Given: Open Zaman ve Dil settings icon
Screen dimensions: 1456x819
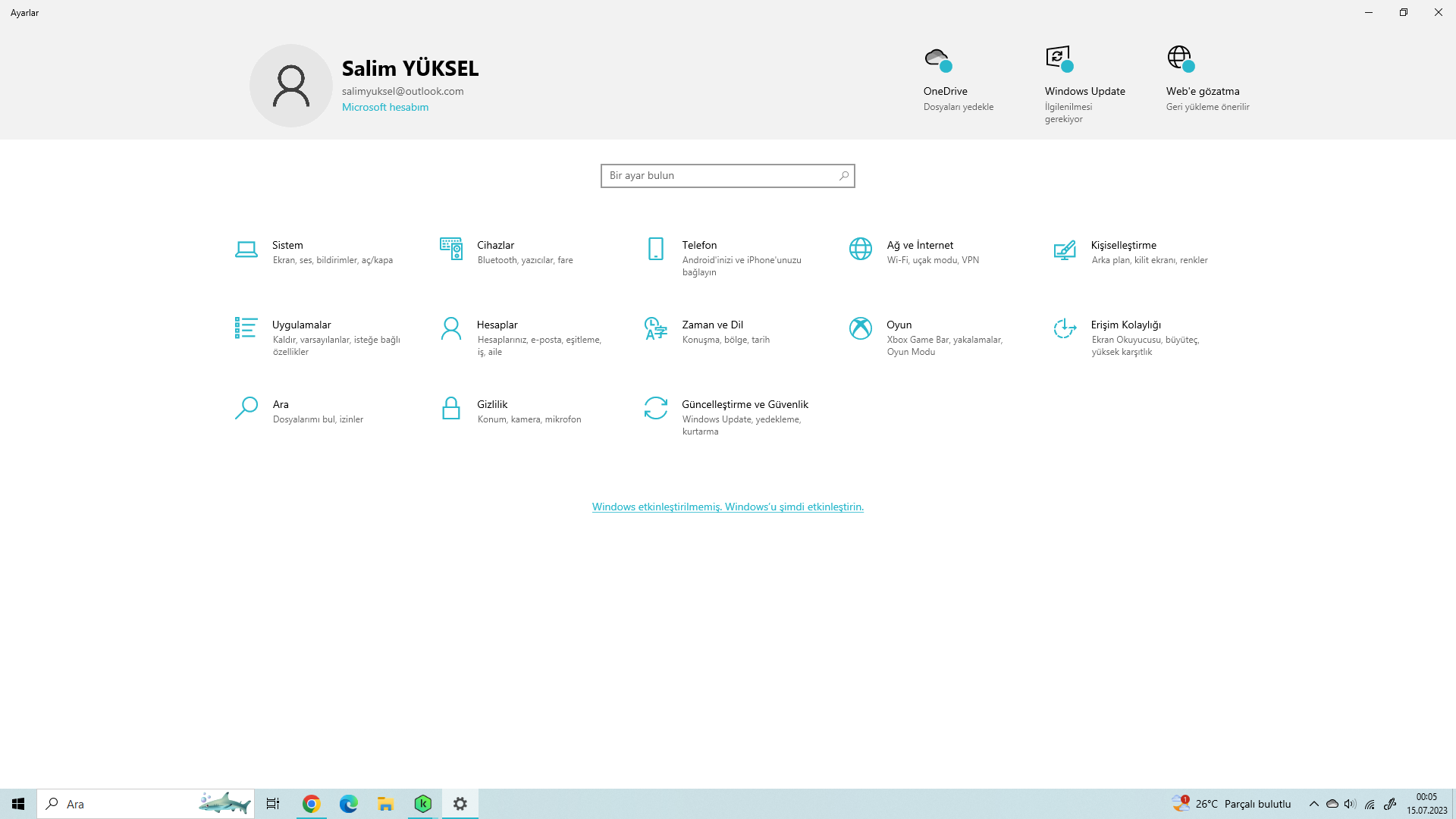Looking at the screenshot, I should coord(656,328).
